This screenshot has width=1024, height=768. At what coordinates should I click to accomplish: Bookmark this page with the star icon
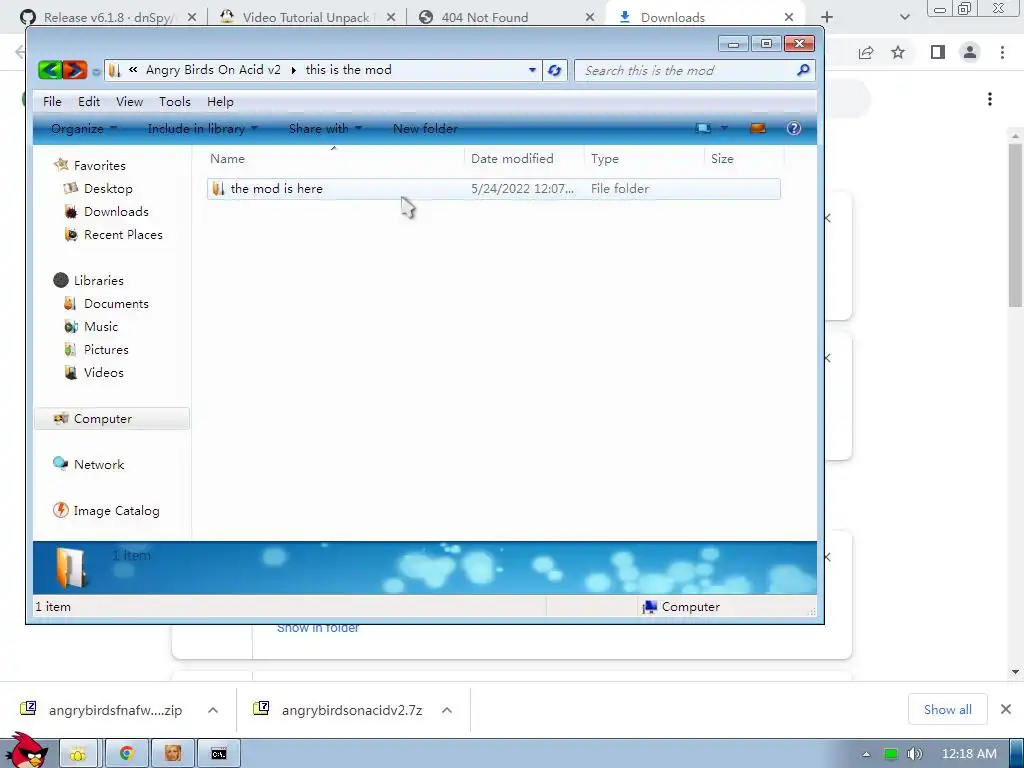click(x=899, y=52)
